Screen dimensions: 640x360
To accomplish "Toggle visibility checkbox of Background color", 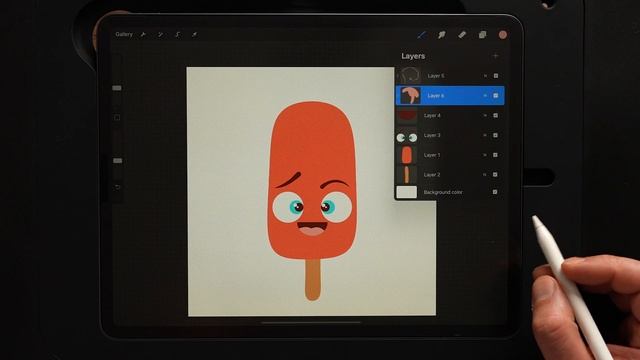I will point(495,192).
